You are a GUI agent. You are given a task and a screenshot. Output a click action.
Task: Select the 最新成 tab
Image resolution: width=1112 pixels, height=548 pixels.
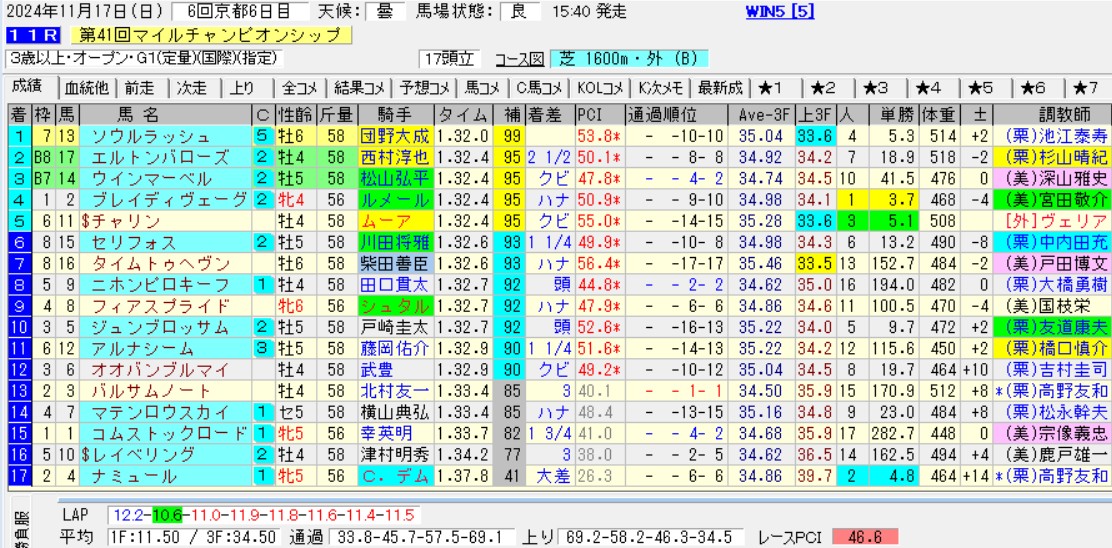click(x=720, y=87)
